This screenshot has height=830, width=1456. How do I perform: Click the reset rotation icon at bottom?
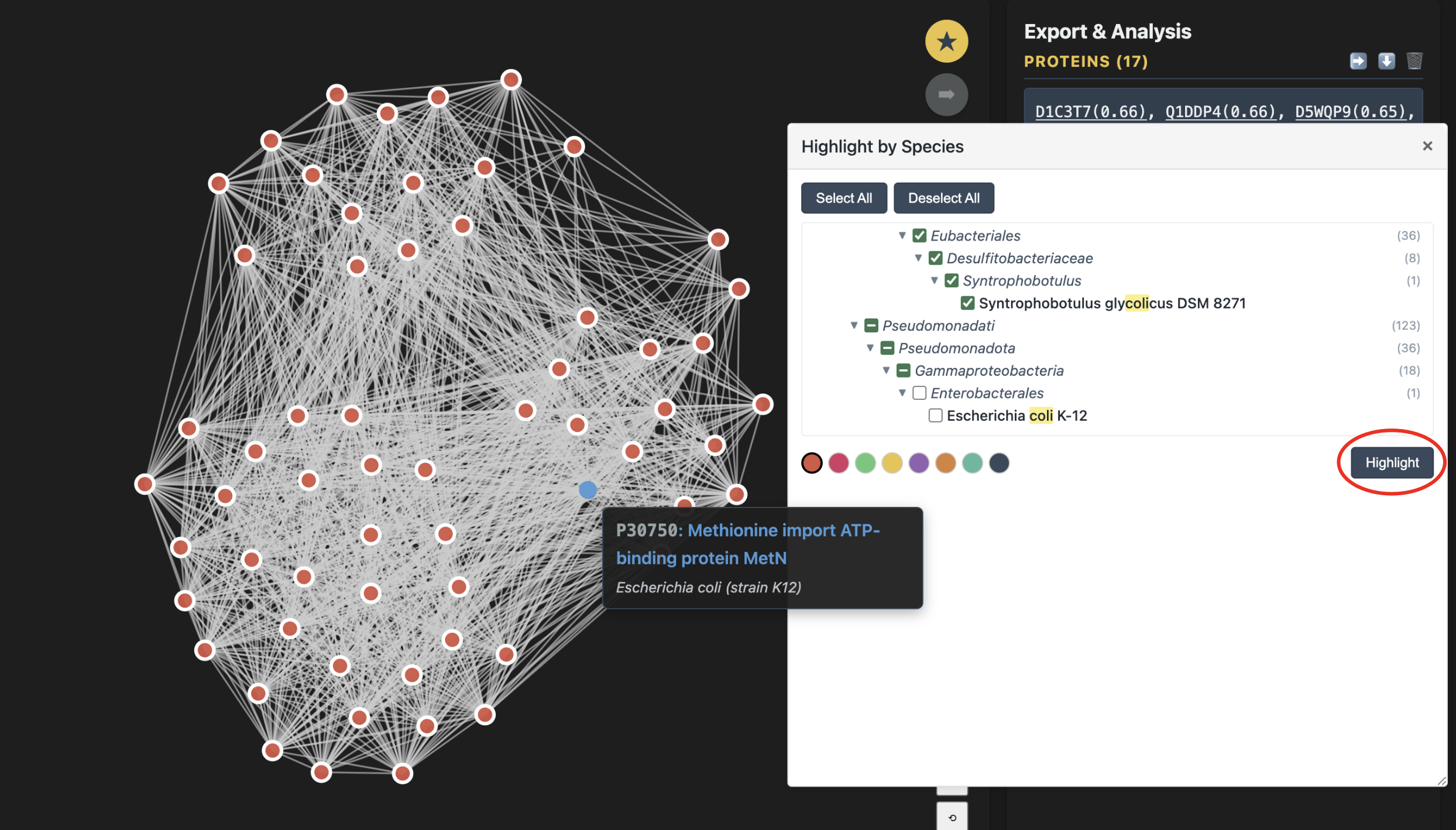(x=952, y=817)
